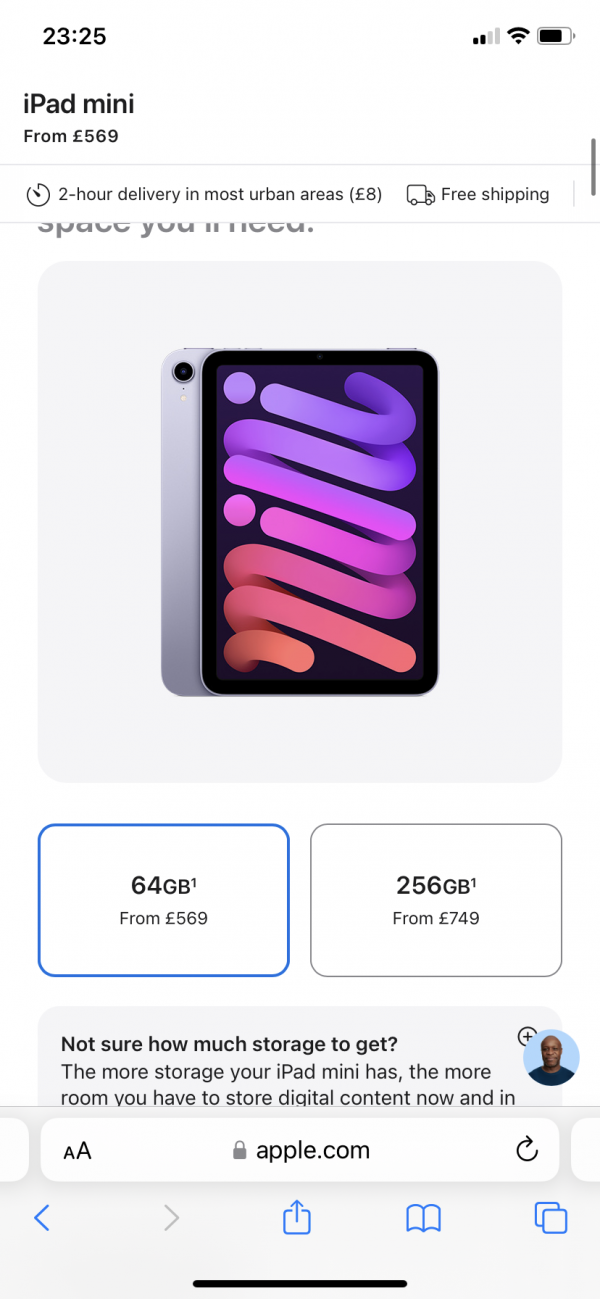This screenshot has height=1299, width=600.
Task: Open the bookmarks book icon
Action: (x=423, y=1217)
